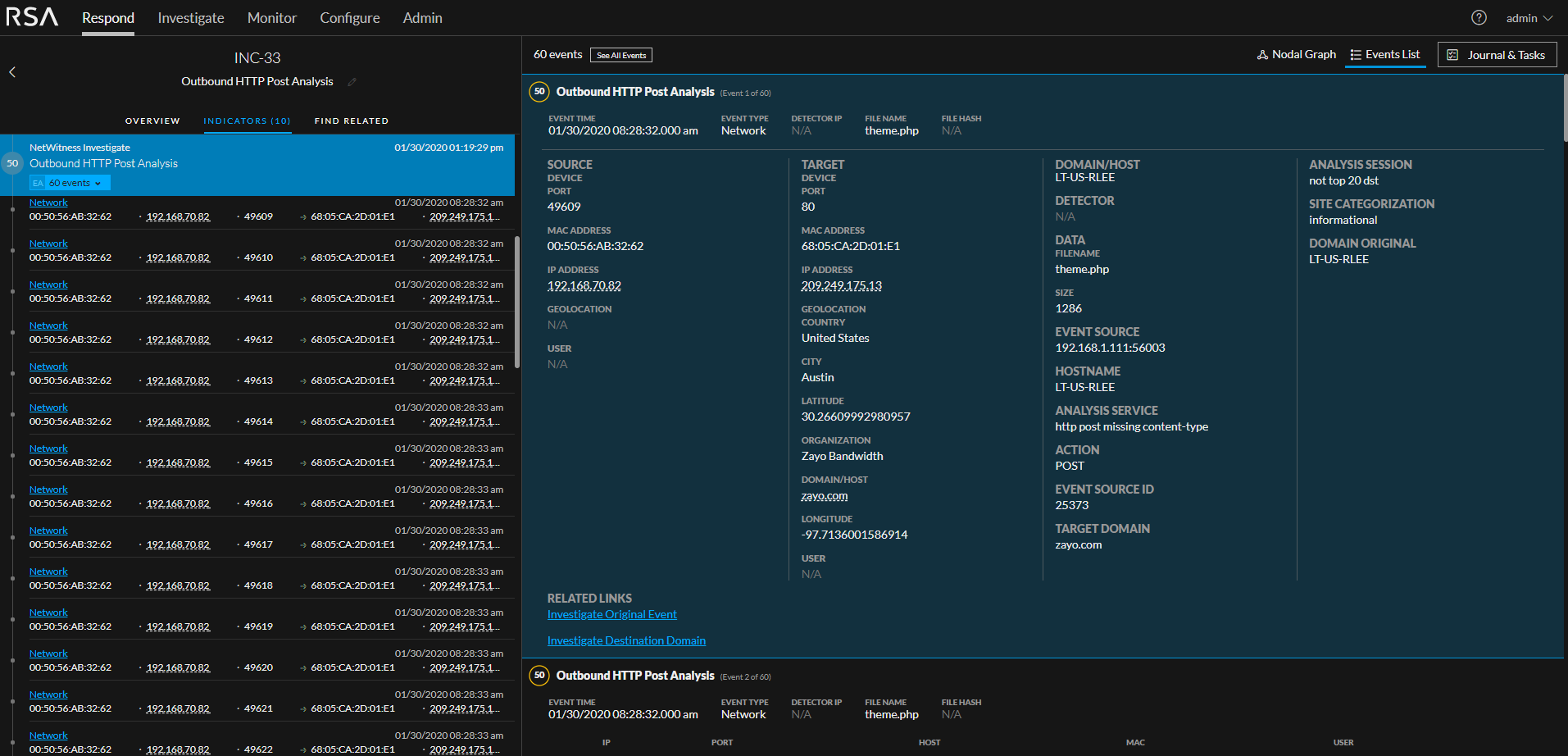The height and width of the screenshot is (756, 1568).
Task: Open the Investigate Destination Domain link
Action: tap(626, 640)
